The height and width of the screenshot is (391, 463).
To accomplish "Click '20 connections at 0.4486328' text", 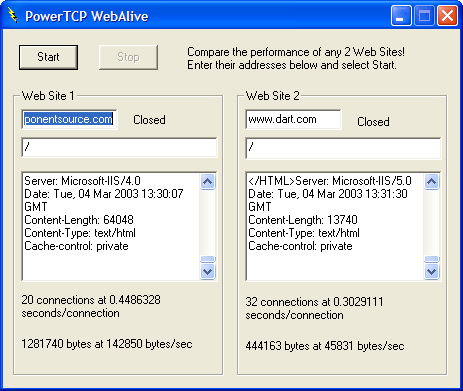I will click(91, 300).
